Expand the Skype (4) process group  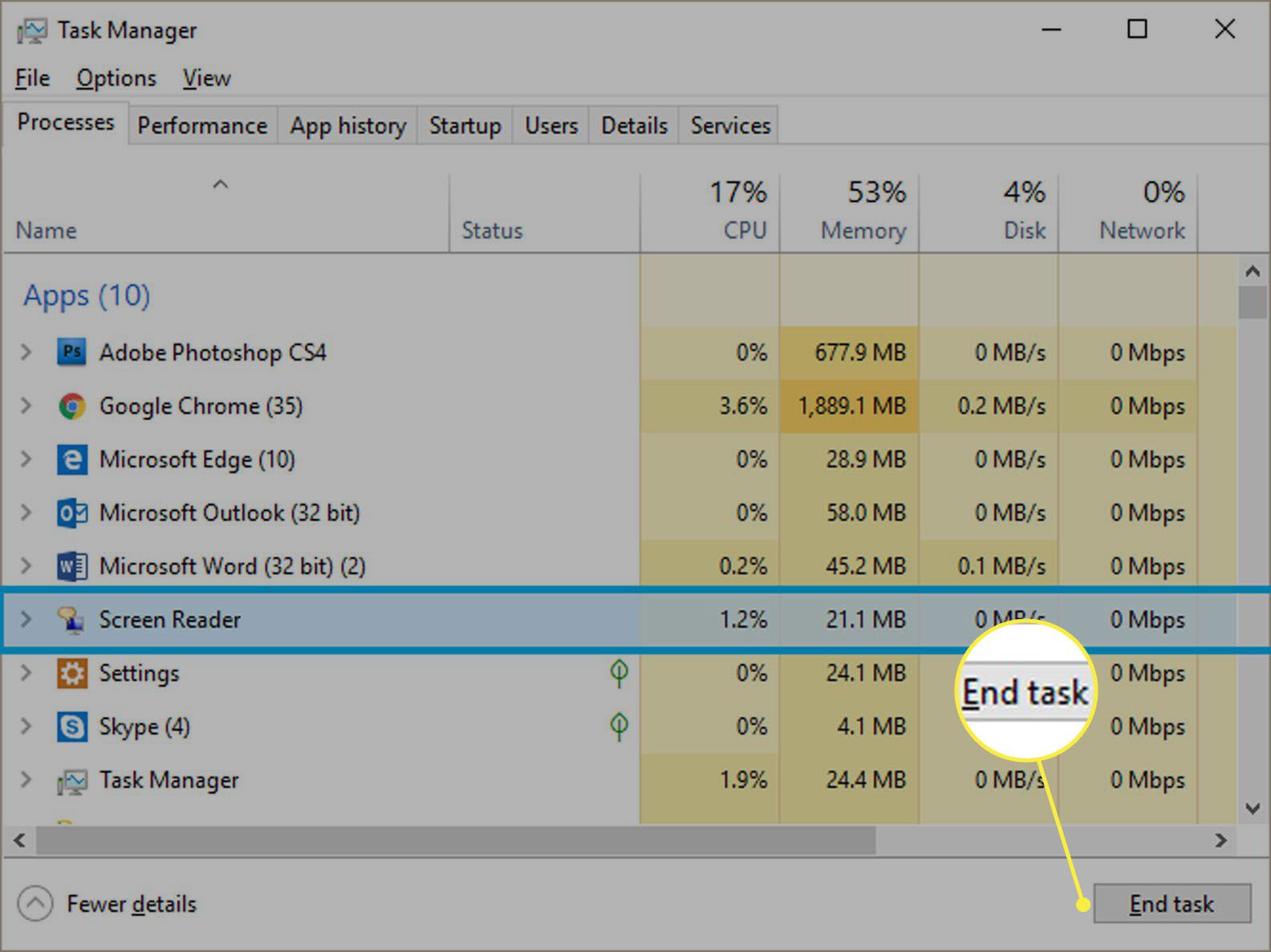pos(26,727)
